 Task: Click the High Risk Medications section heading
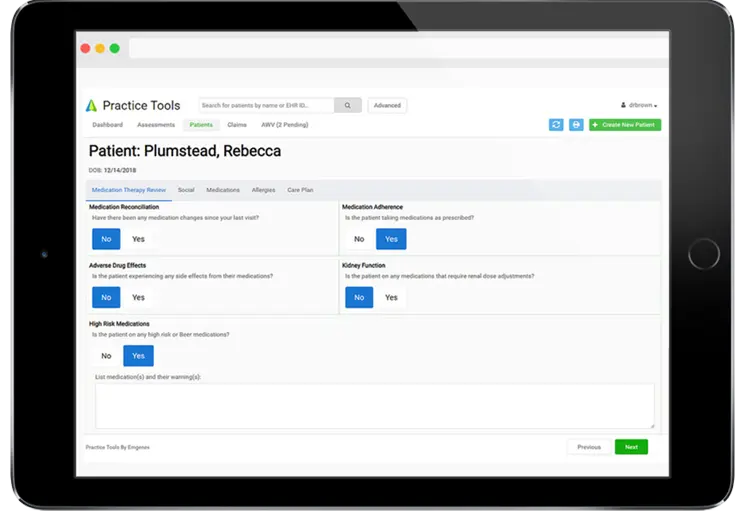[119, 324]
